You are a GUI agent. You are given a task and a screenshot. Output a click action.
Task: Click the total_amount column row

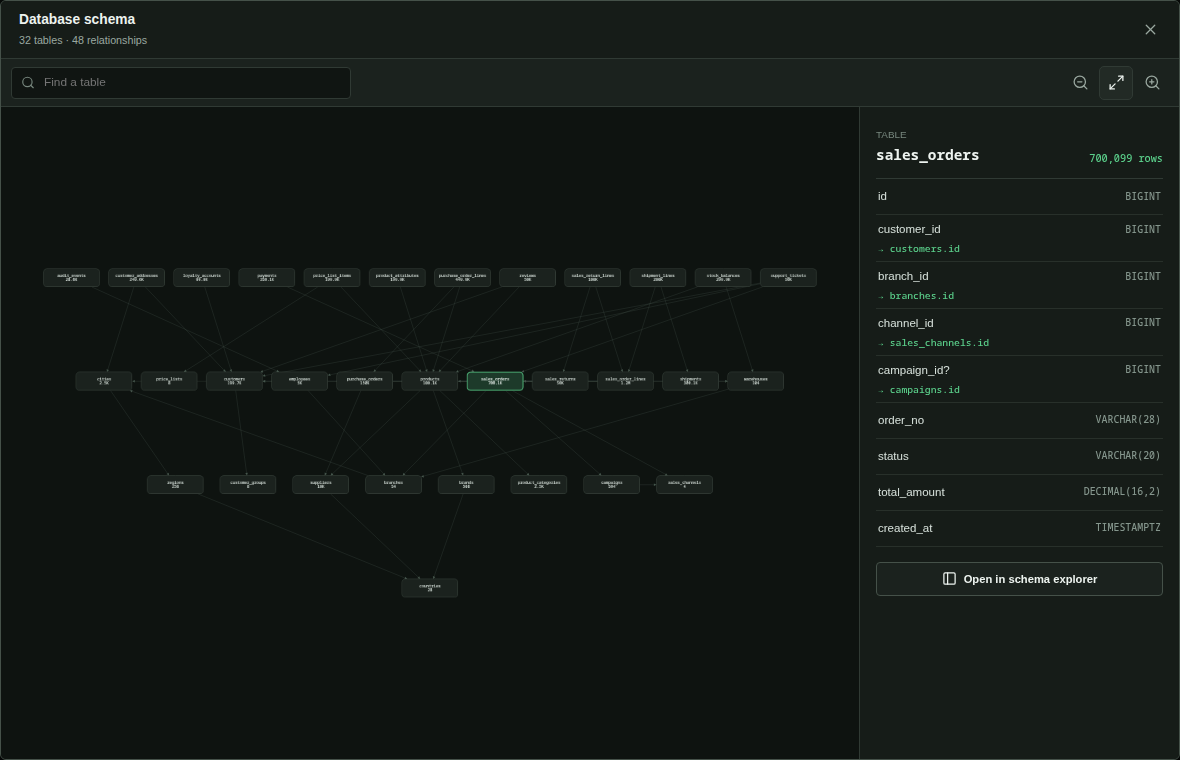coord(1019,493)
